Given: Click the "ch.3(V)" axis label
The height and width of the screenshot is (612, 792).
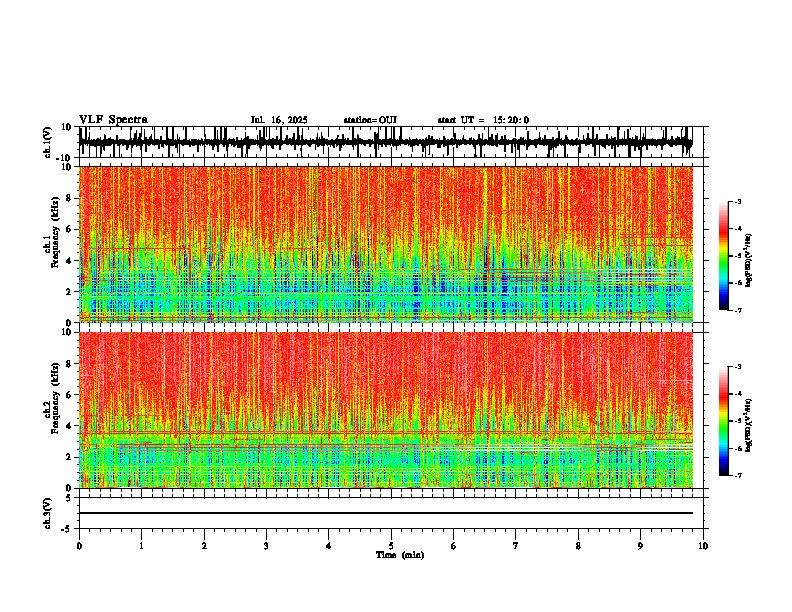Looking at the screenshot, I should click(x=48, y=513).
